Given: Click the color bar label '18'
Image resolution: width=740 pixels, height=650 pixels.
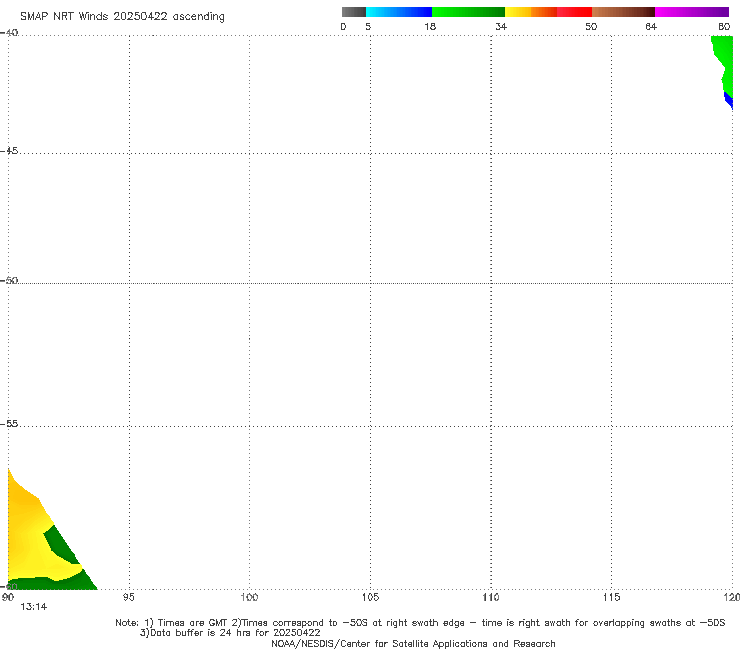Looking at the screenshot, I should pyautogui.click(x=430, y=26).
